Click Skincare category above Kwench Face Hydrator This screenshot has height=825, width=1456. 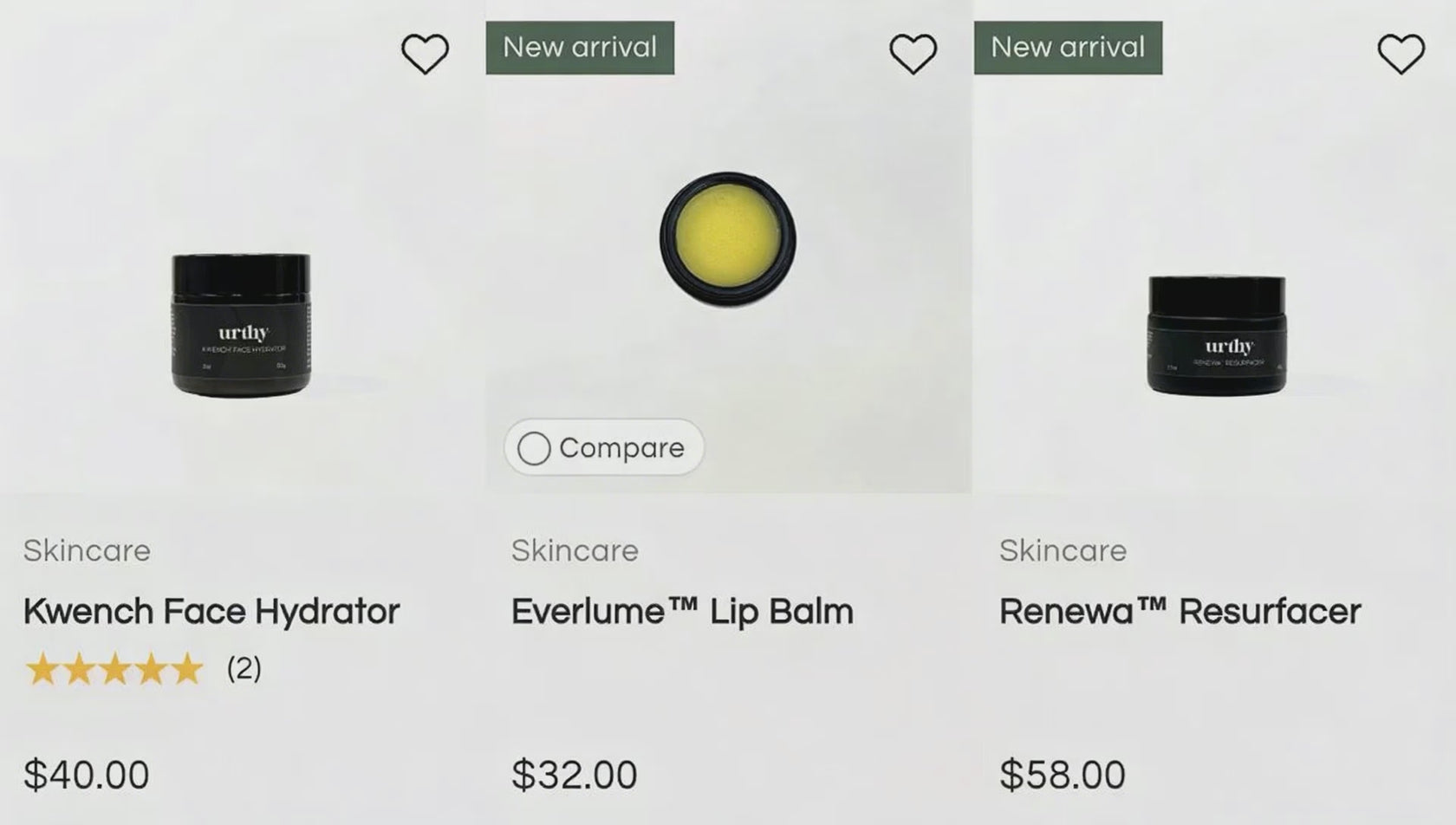87,551
